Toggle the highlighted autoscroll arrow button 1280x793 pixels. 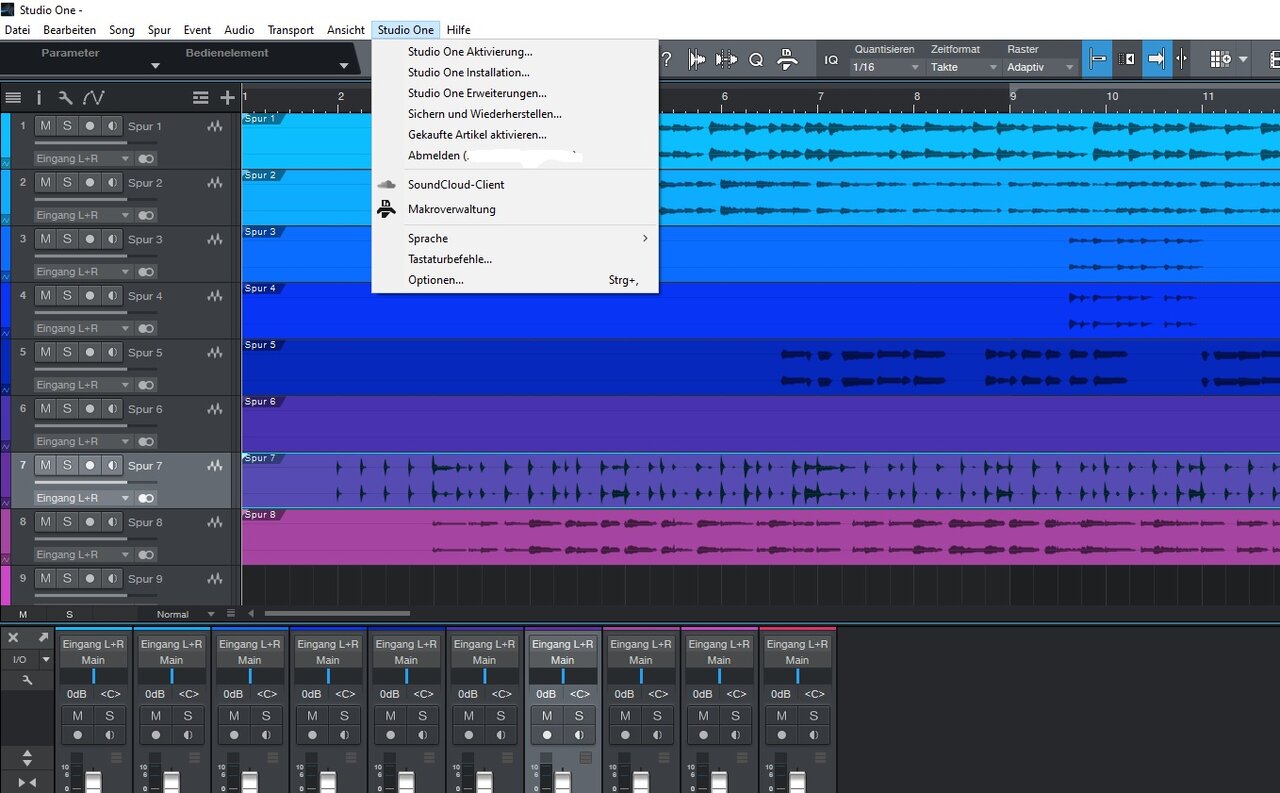click(1156, 59)
